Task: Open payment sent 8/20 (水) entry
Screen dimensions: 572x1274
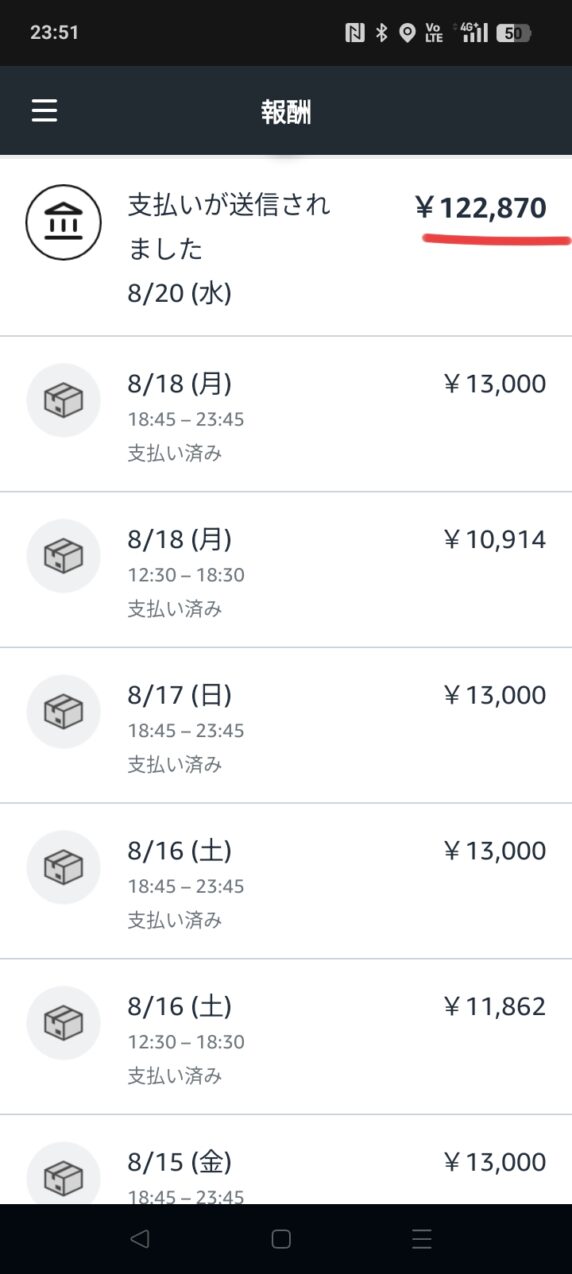Action: 286,247
